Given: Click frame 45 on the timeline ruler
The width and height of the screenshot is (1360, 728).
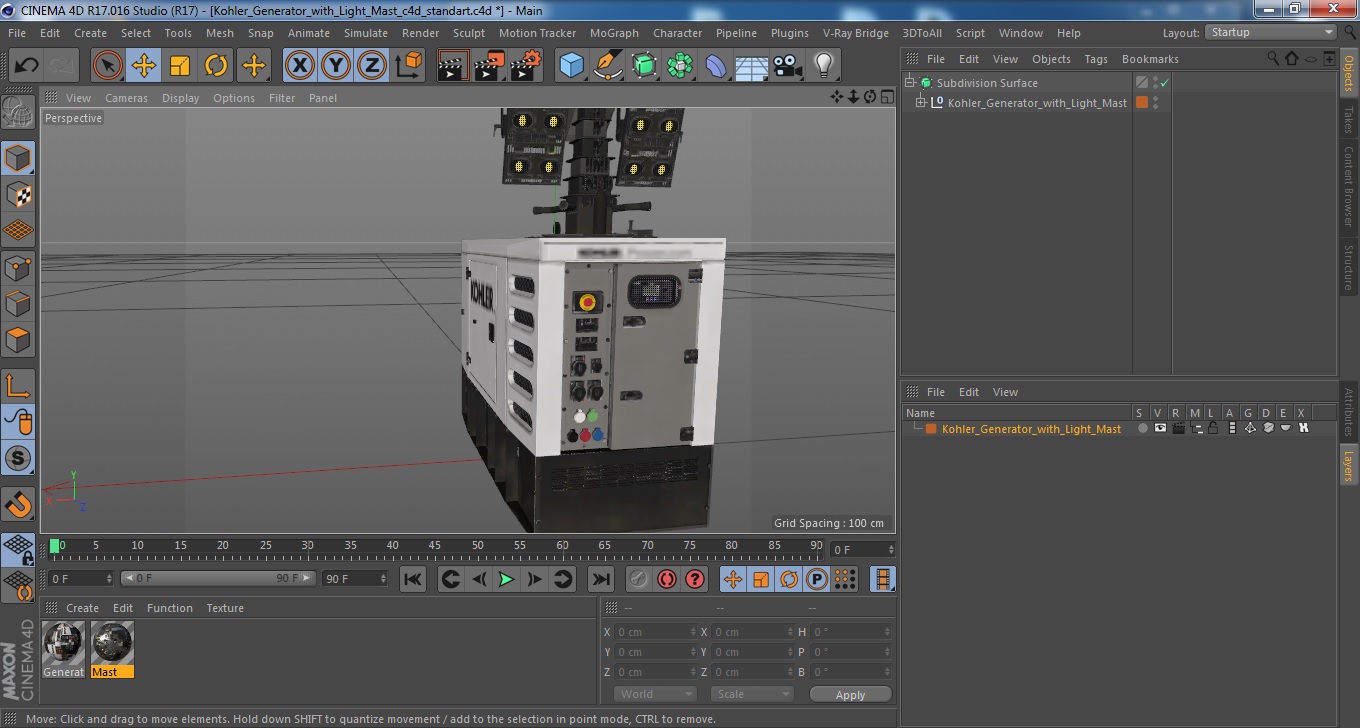Looking at the screenshot, I should click(435, 546).
